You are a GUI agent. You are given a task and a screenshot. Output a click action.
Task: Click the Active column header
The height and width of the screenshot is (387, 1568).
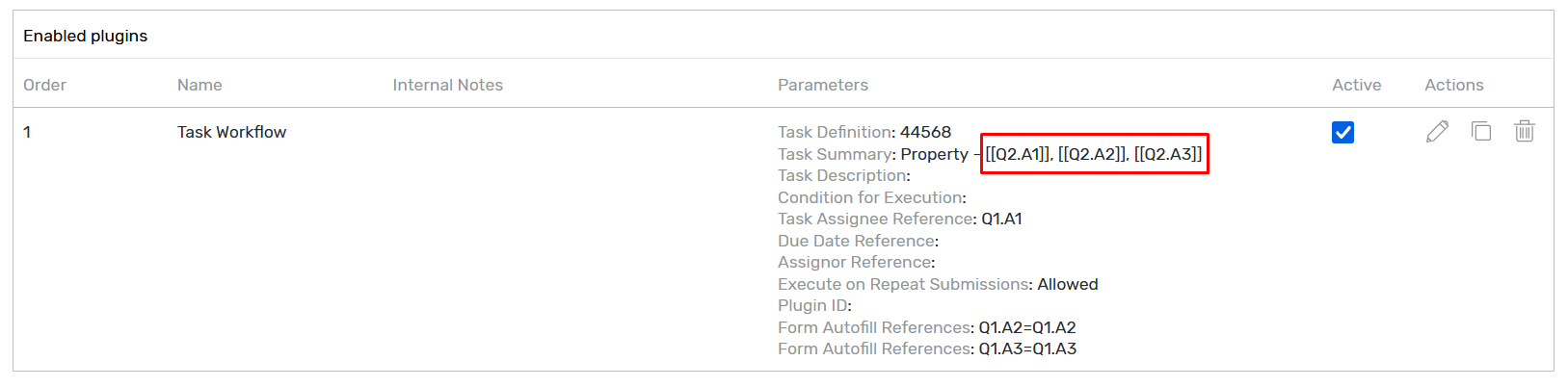[x=1356, y=85]
